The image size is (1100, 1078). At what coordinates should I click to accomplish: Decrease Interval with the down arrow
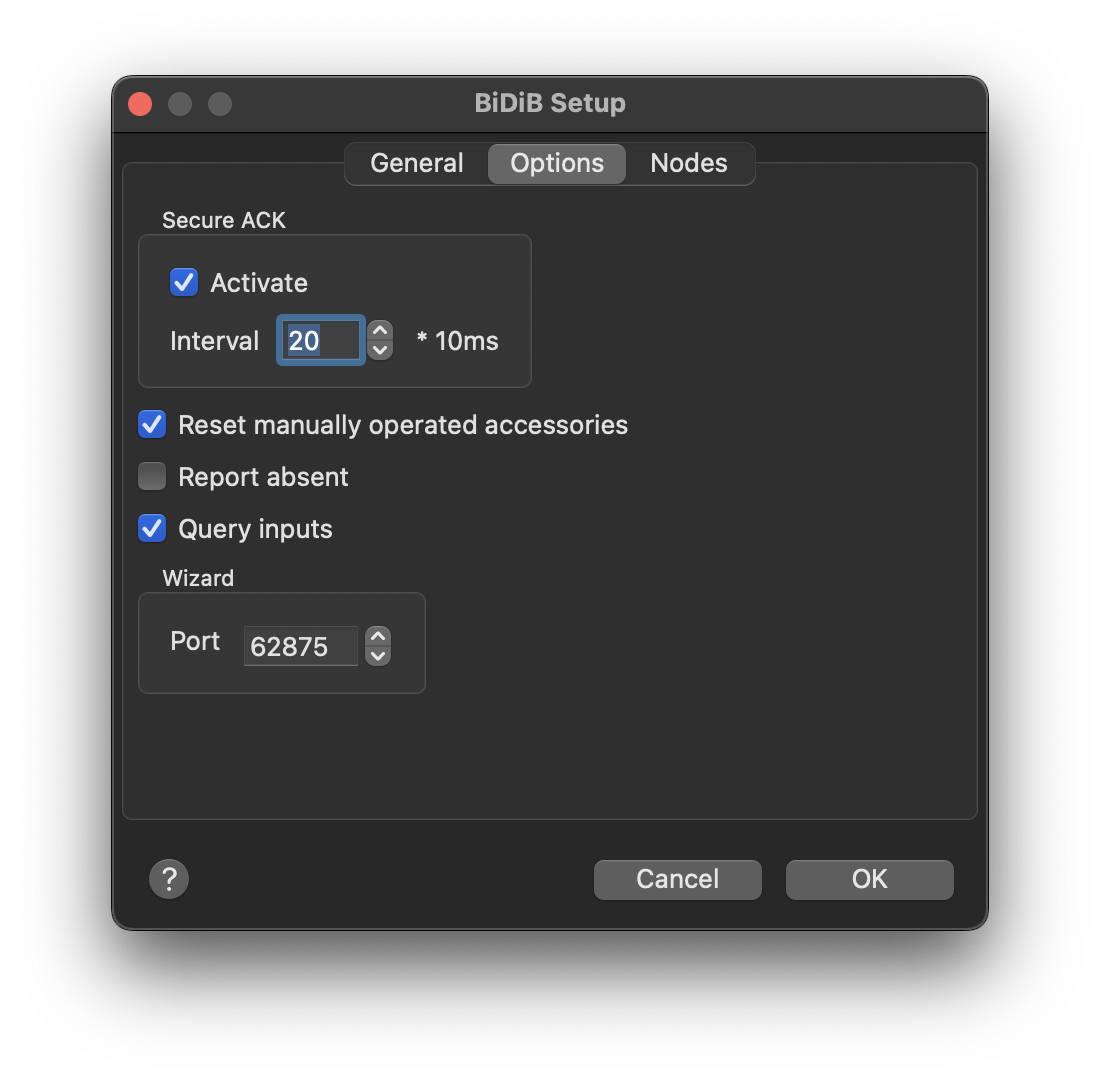pyautogui.click(x=380, y=350)
